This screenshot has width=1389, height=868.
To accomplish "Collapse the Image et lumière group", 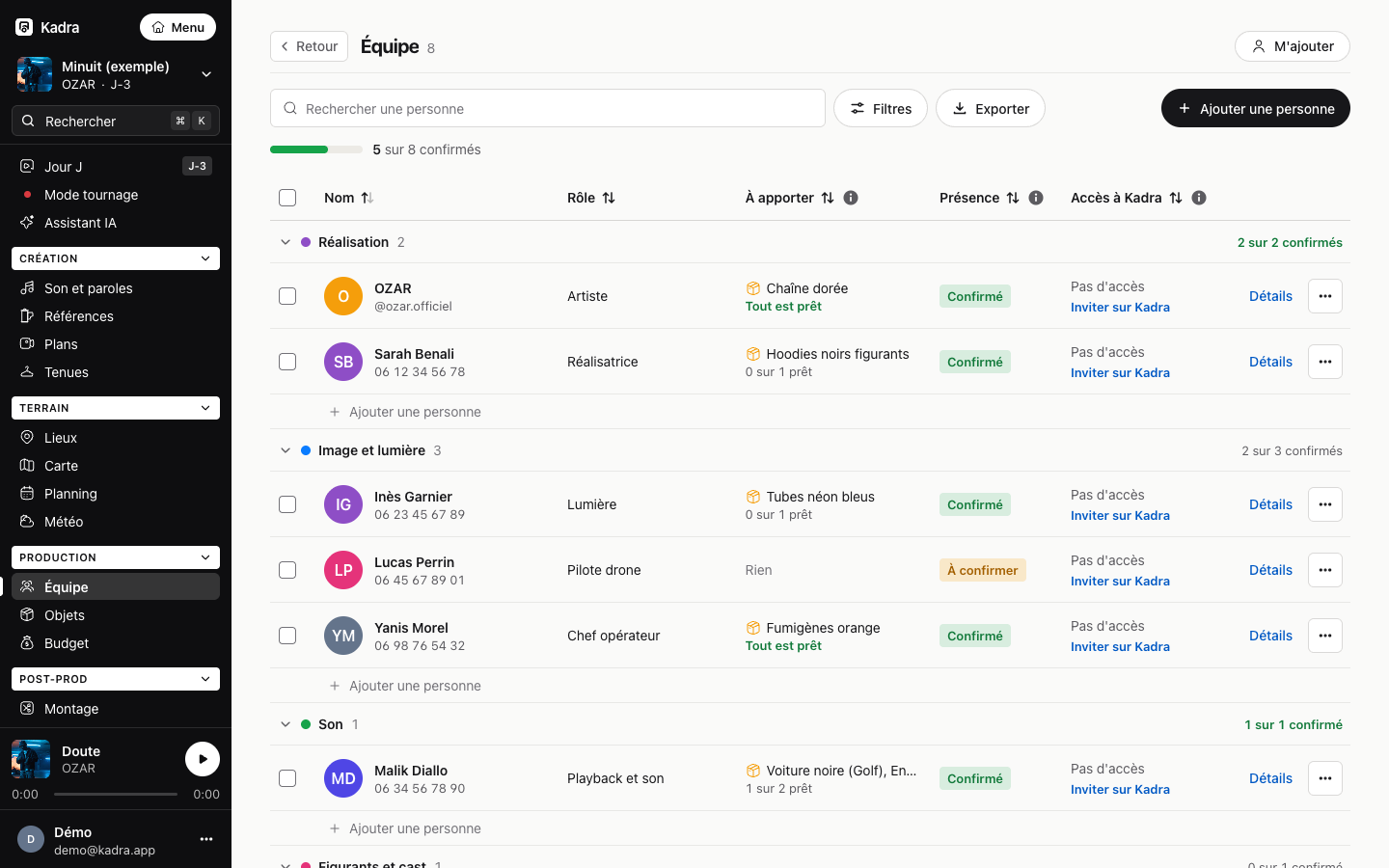I will [x=286, y=450].
